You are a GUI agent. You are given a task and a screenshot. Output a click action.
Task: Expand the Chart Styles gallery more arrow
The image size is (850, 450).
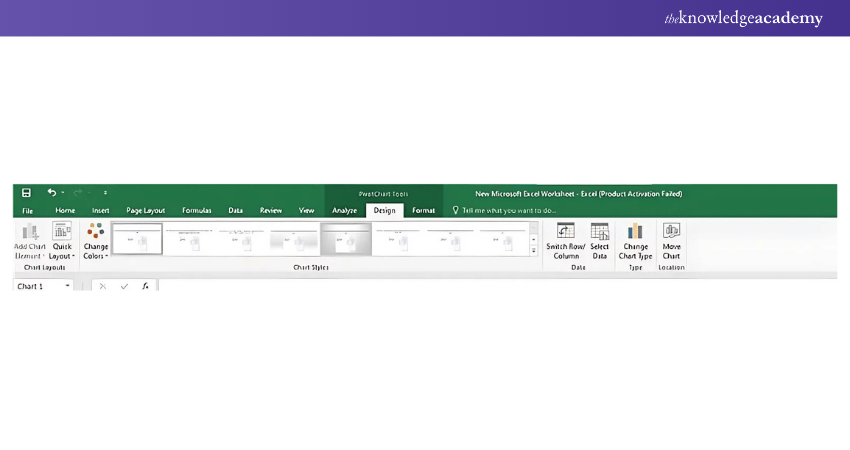pos(533,252)
